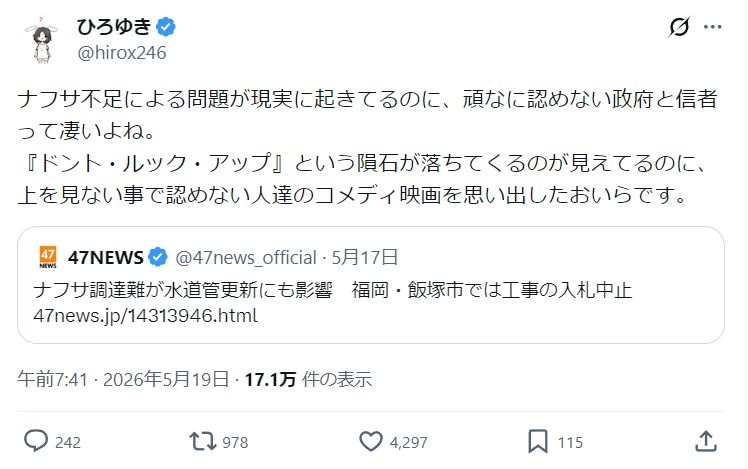Viewport: 748px width, 469px height.
Task: Bookmark this post with the bookmark icon
Action: tap(538, 441)
